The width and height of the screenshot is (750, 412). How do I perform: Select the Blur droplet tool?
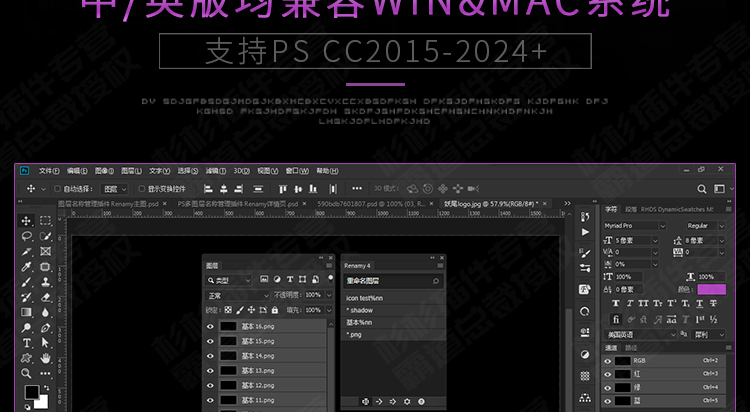pyautogui.click(x=45, y=312)
